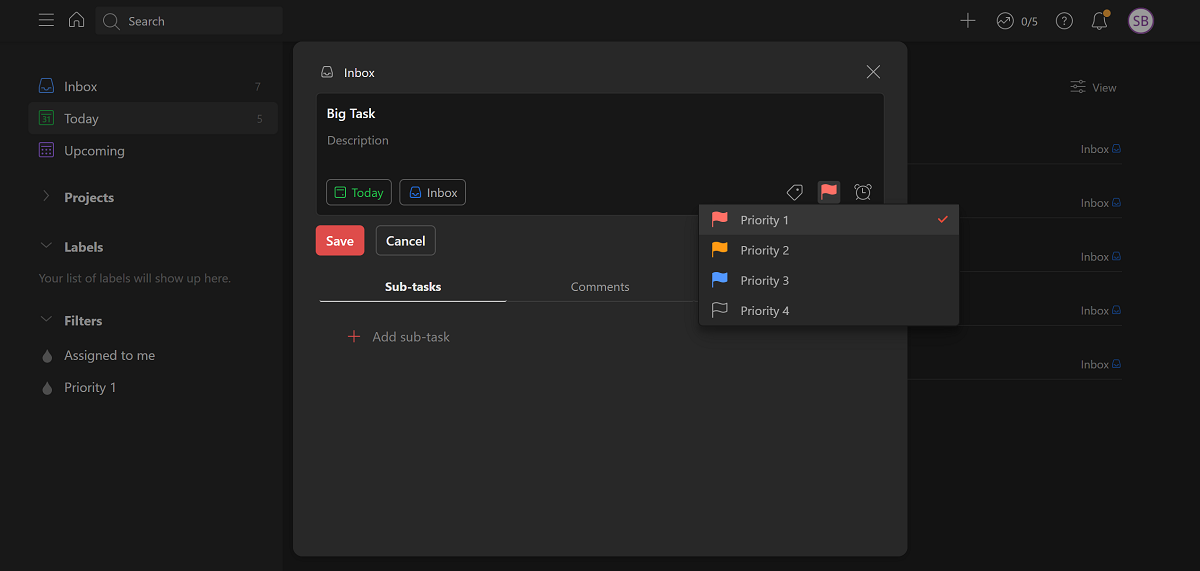This screenshot has width=1200, height=571.
Task: Click the quick add plus icon
Action: coord(967,20)
